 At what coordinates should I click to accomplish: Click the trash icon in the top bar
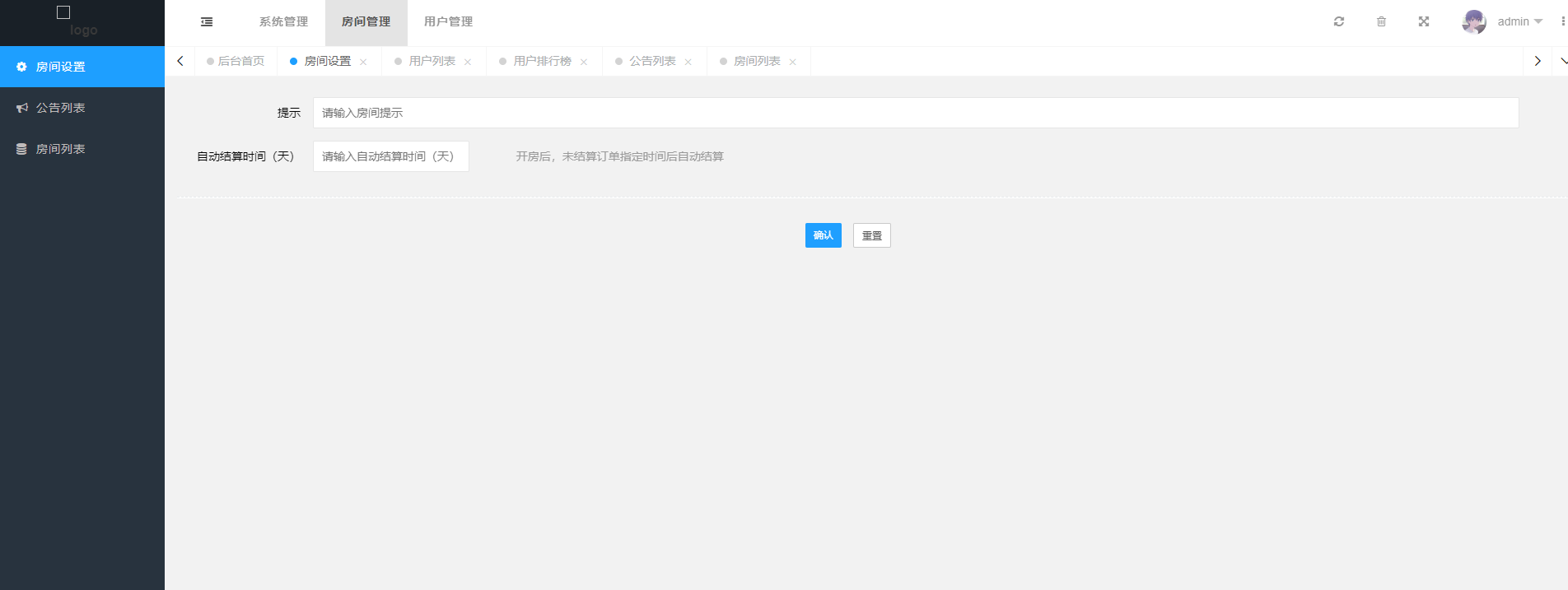click(1381, 21)
